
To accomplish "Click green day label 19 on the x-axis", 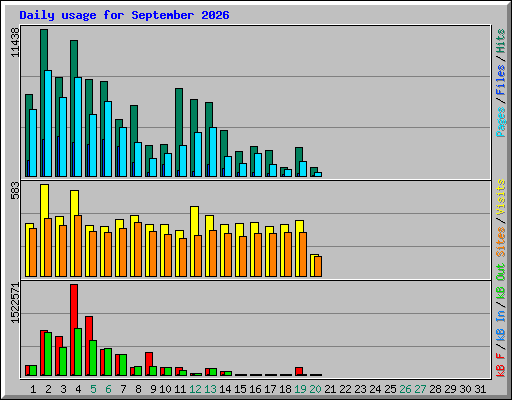I will coord(300,389).
